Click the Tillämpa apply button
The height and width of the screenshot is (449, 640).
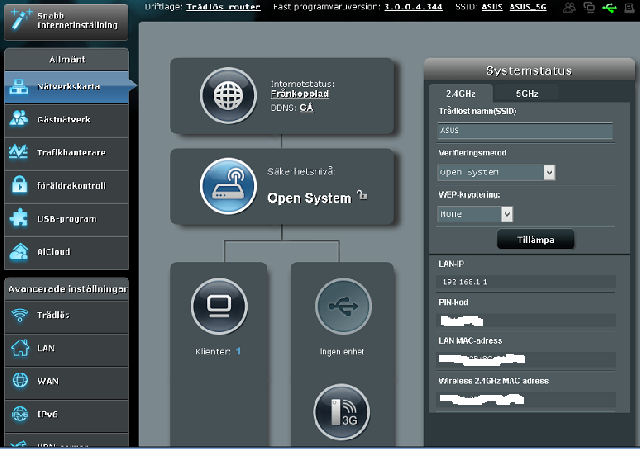536,240
